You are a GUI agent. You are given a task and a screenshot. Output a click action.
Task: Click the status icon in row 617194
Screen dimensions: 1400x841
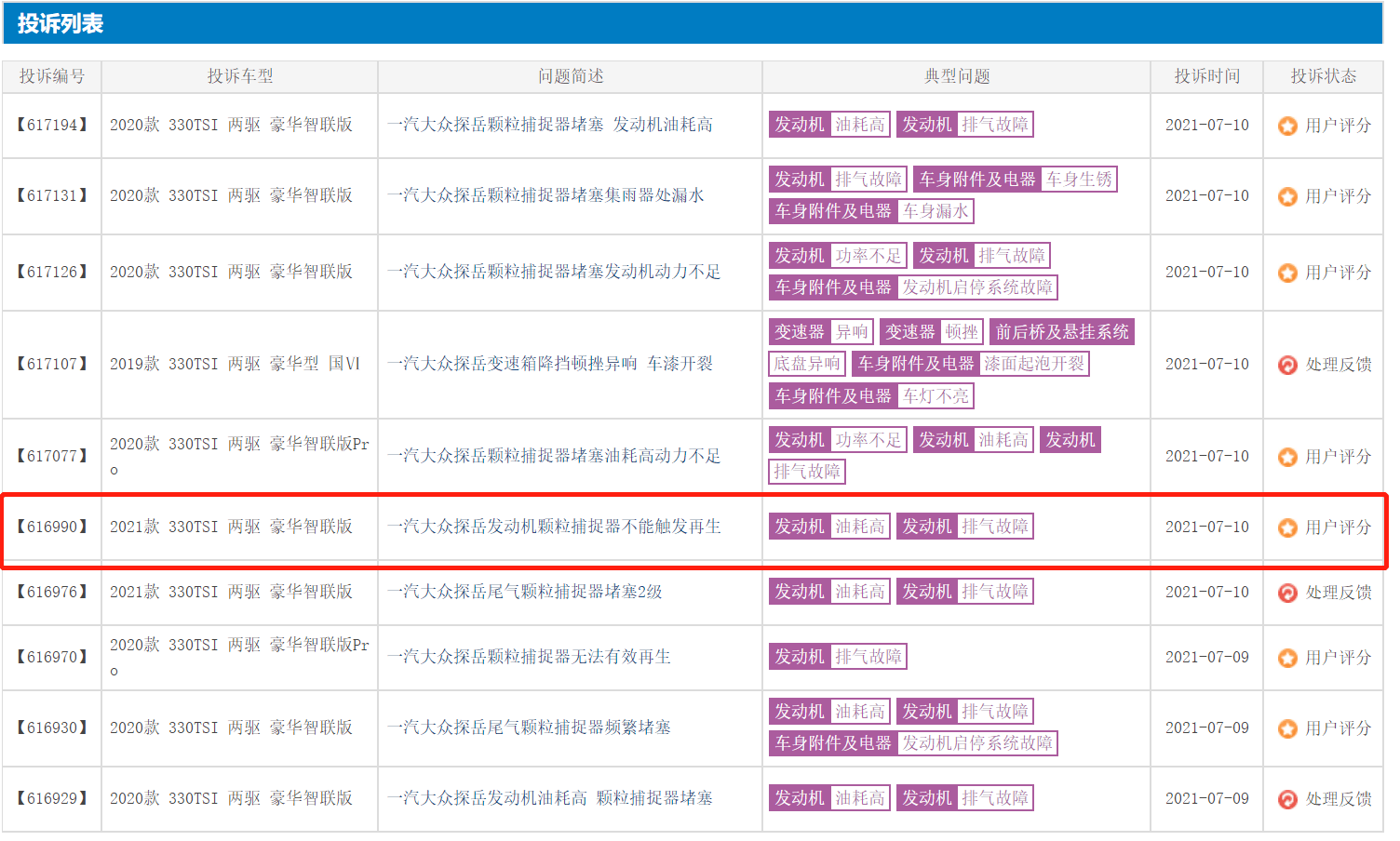coord(1287,126)
